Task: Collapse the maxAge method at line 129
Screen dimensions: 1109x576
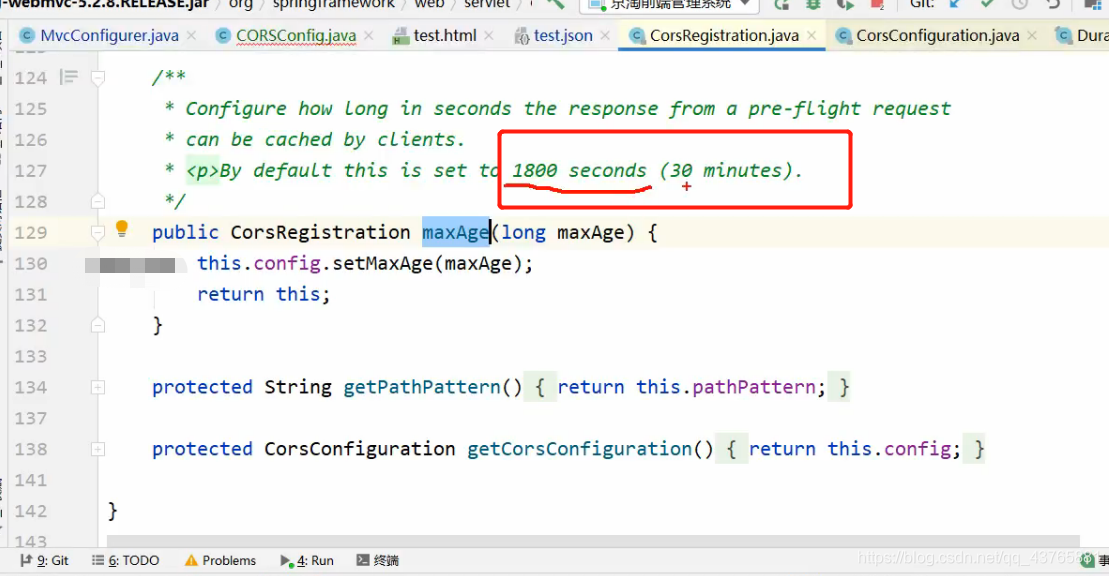Action: click(x=98, y=232)
